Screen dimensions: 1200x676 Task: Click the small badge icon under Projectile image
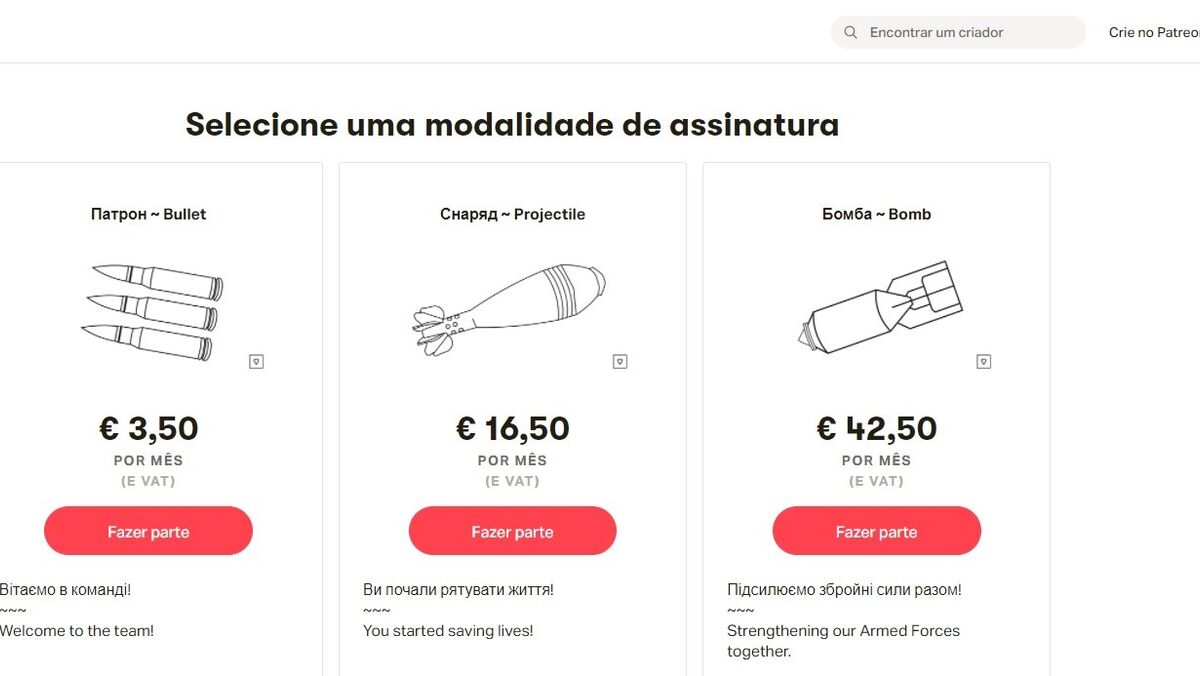(620, 362)
